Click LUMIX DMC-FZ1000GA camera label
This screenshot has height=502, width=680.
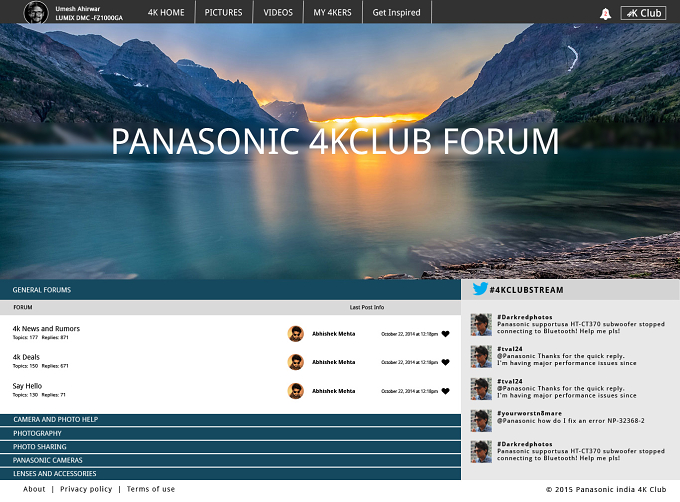click(x=89, y=18)
